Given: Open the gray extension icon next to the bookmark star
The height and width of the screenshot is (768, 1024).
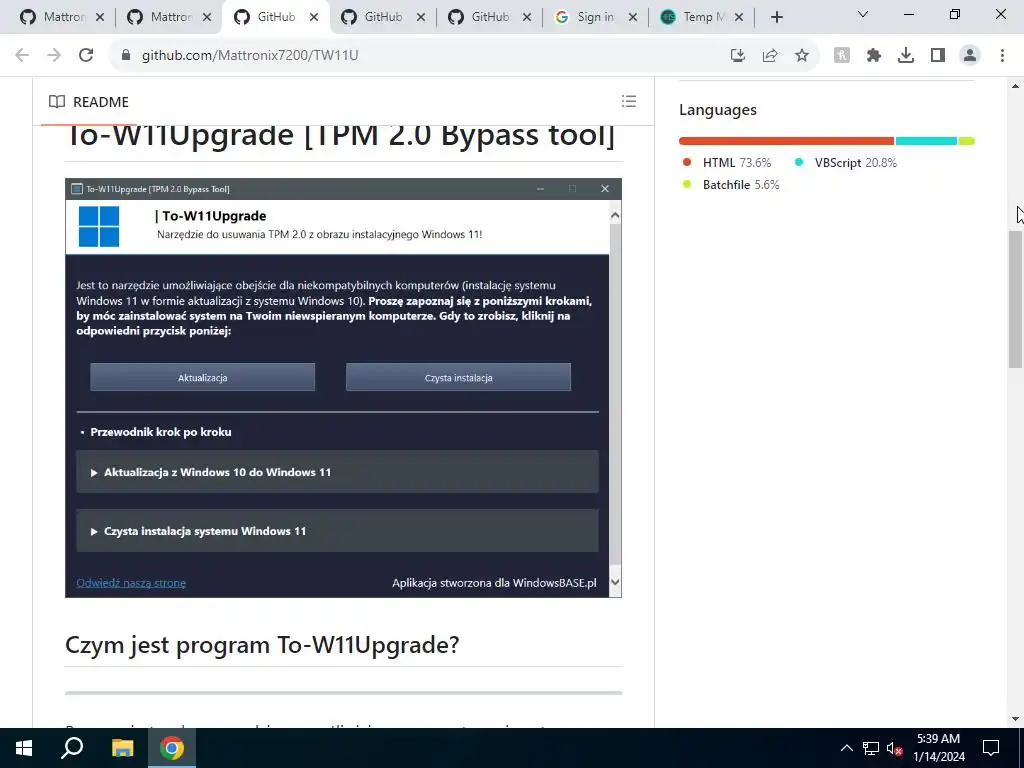Looking at the screenshot, I should point(842,56).
